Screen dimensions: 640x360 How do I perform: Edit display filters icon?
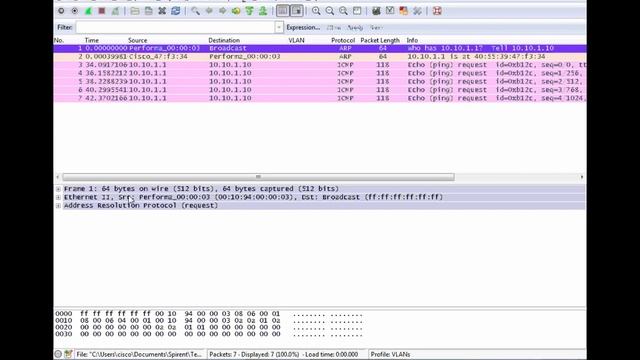tap(390, 11)
